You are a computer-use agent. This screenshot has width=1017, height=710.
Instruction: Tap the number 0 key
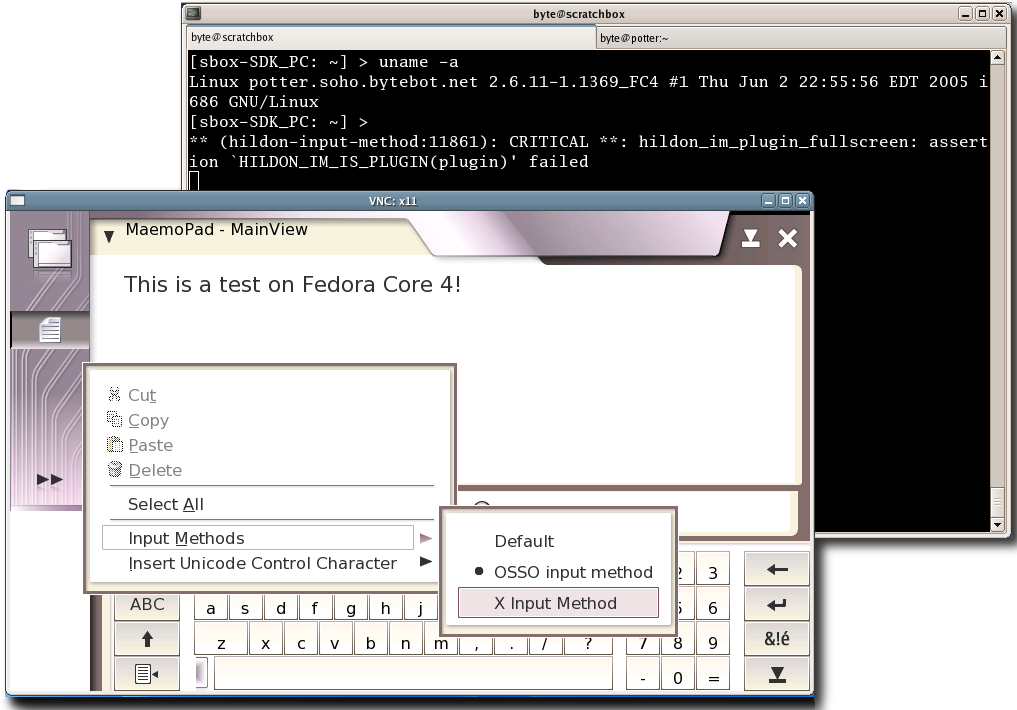tap(678, 676)
